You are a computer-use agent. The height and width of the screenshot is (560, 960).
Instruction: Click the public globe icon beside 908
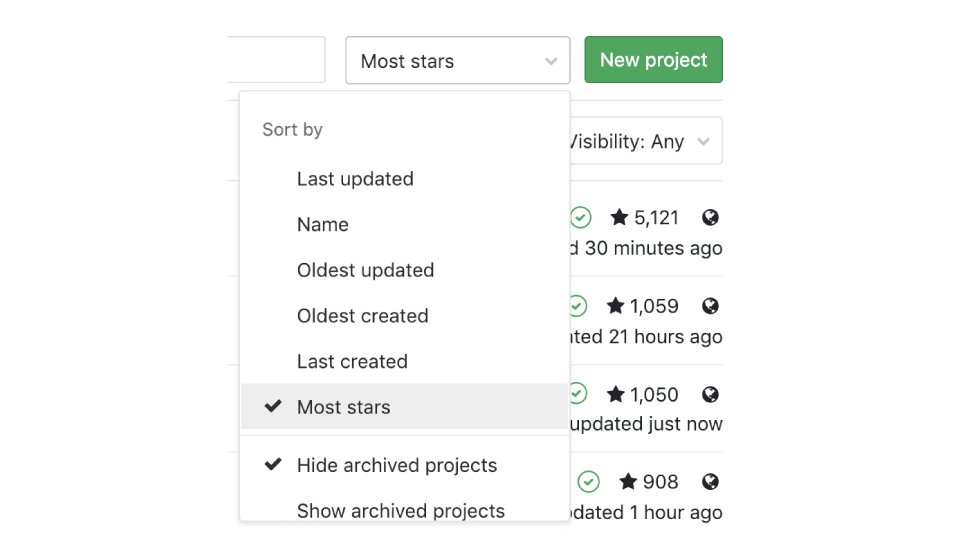[710, 482]
